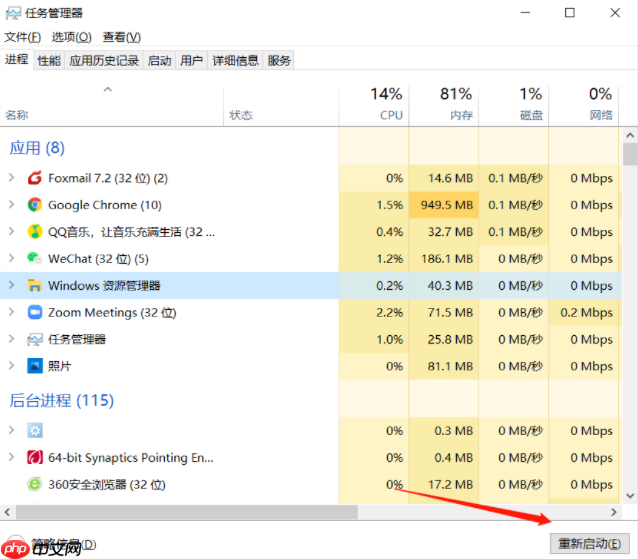Sort by the 状态 column header
638x559 pixels.
click(281, 105)
